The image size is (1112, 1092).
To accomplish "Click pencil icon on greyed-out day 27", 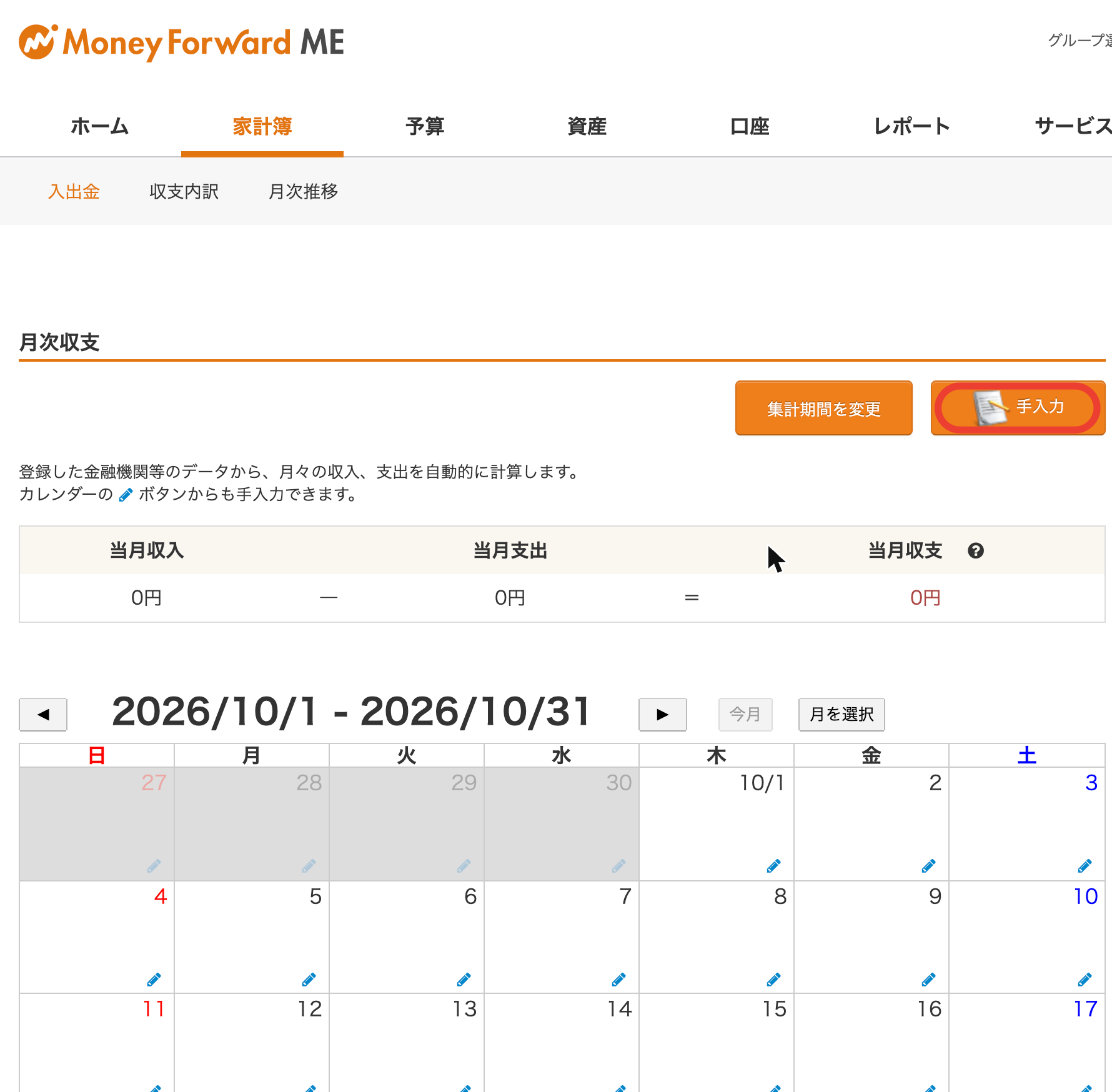I will (x=154, y=866).
